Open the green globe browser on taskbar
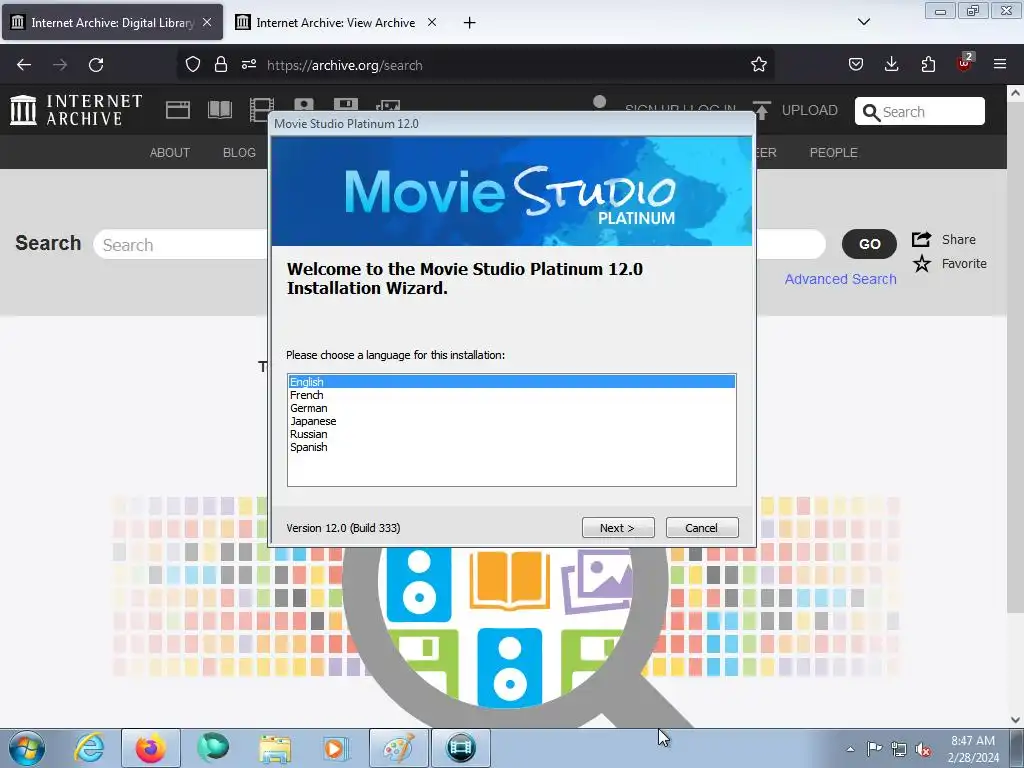This screenshot has height=768, width=1024. point(213,748)
